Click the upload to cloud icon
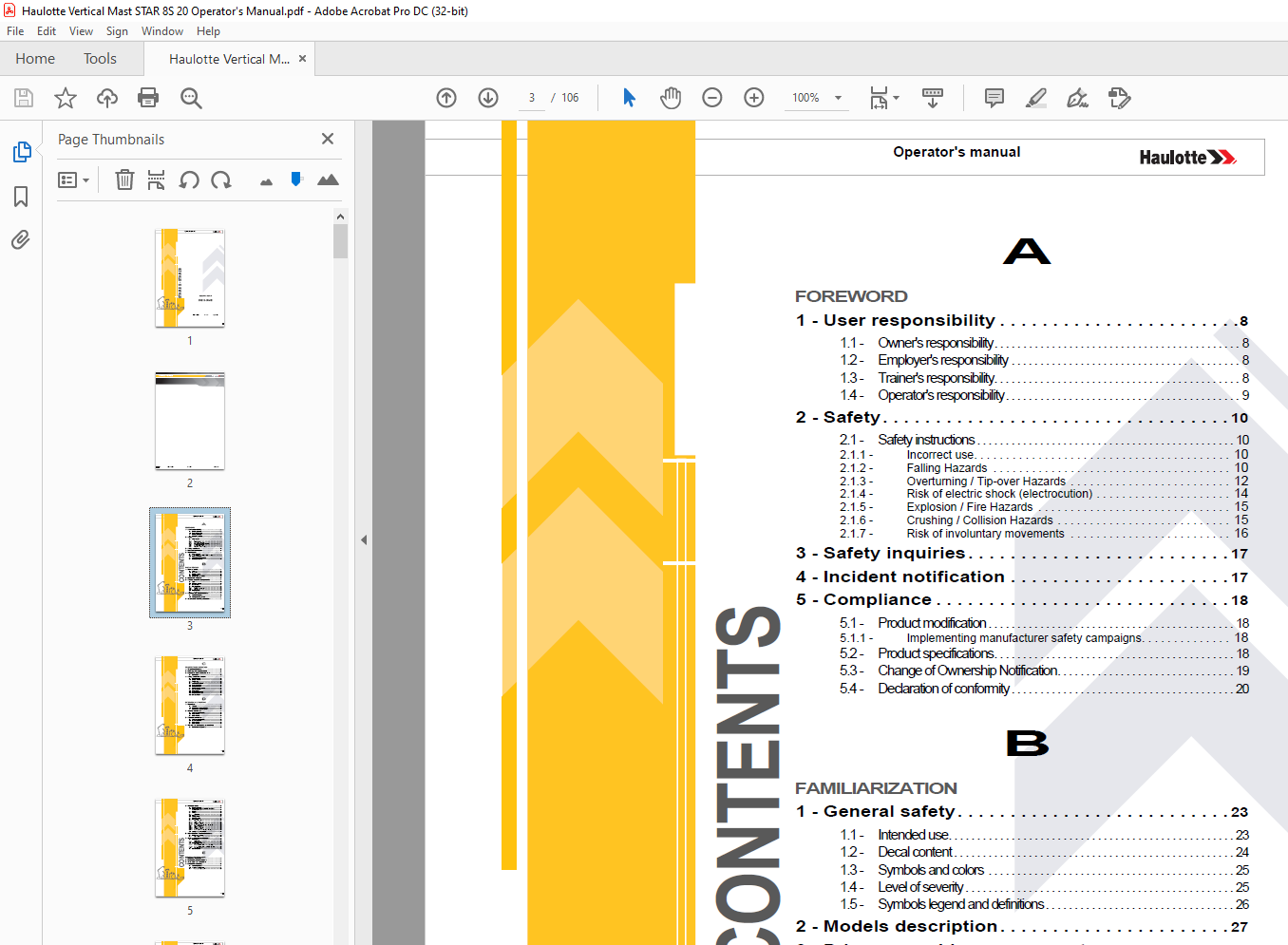The height and width of the screenshot is (945, 1288). (x=107, y=98)
